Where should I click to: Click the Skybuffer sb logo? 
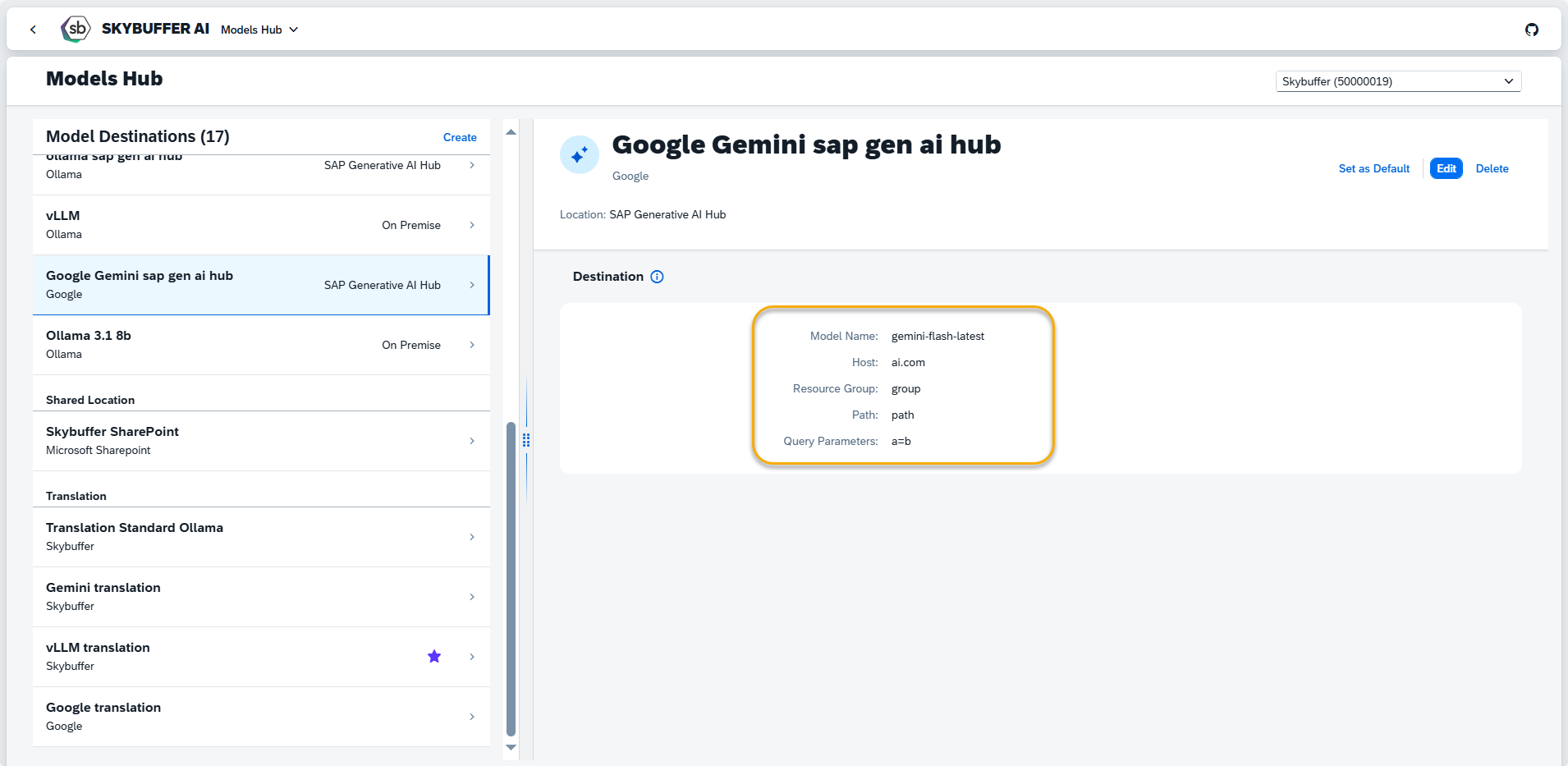76,29
